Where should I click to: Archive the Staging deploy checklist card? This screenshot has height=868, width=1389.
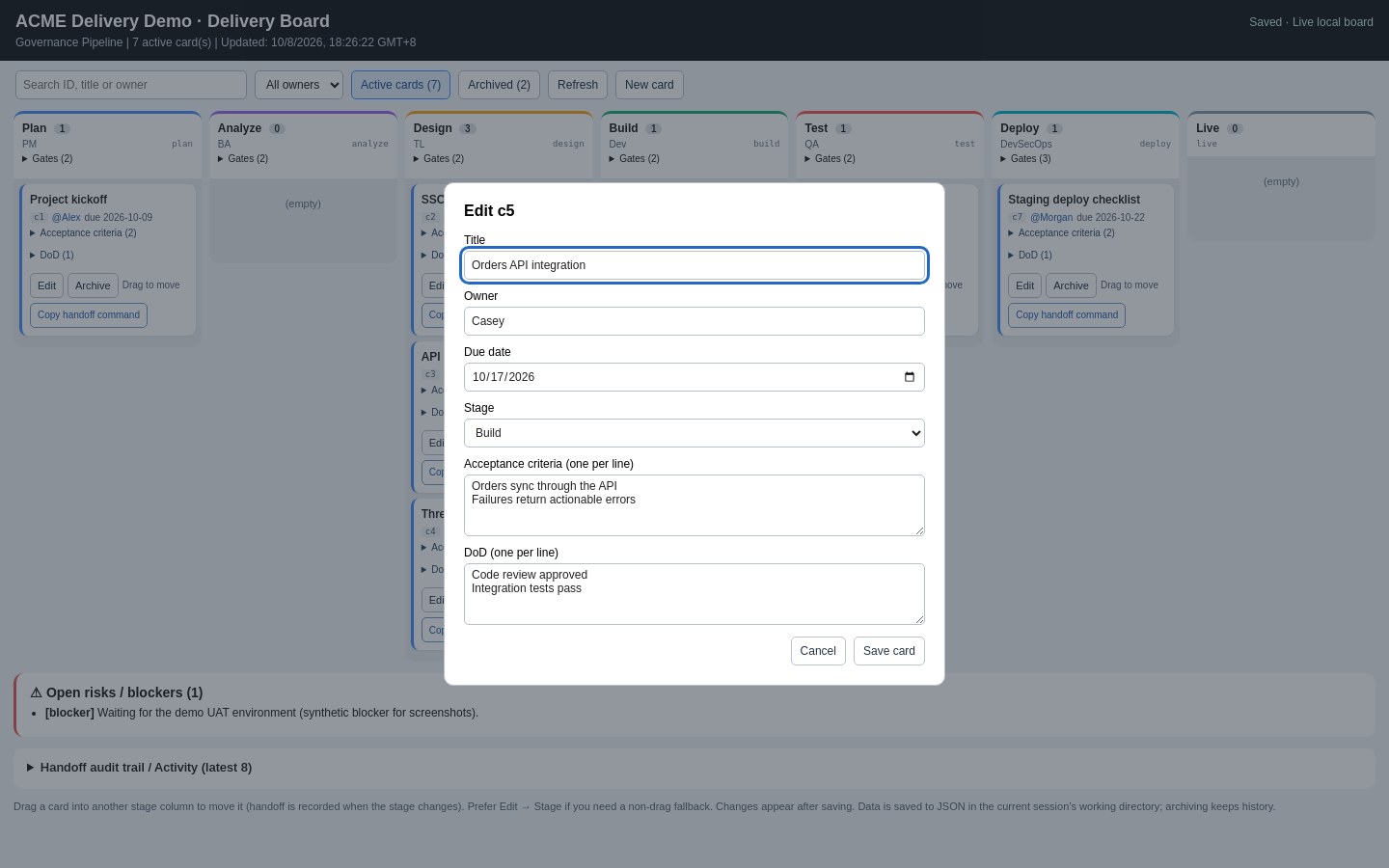1071,285
